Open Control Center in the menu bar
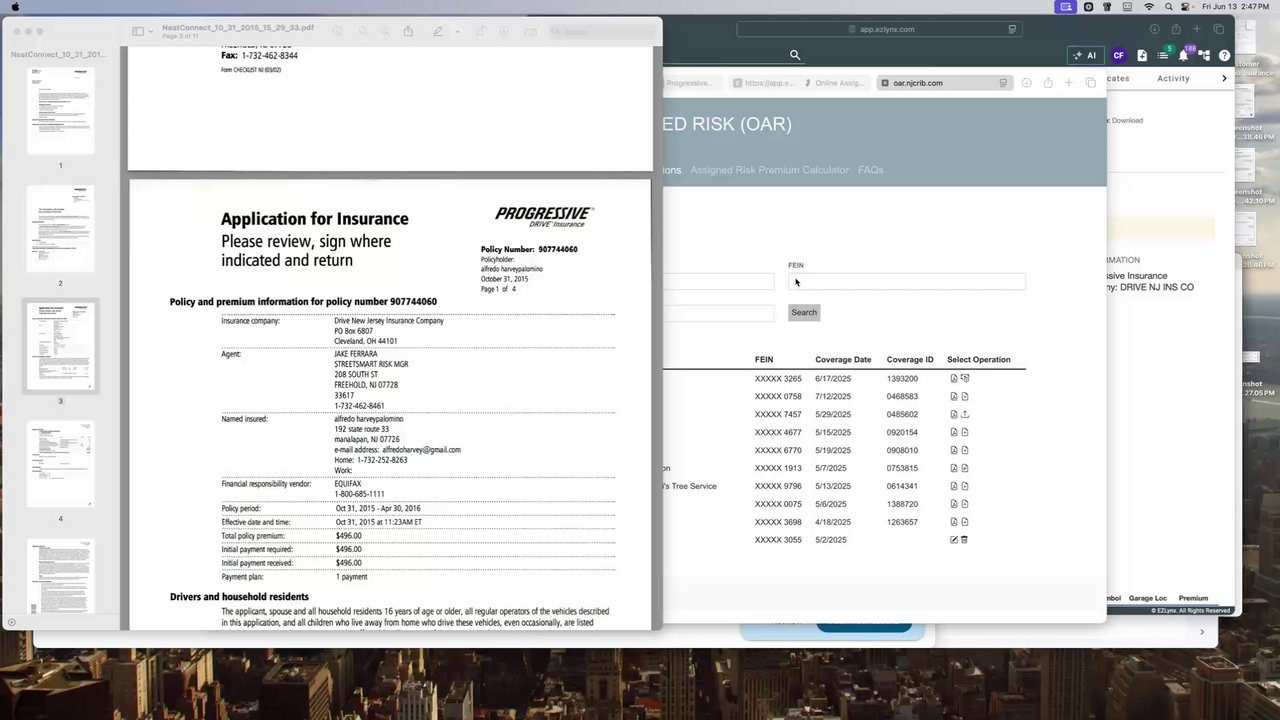 pyautogui.click(x=1187, y=7)
